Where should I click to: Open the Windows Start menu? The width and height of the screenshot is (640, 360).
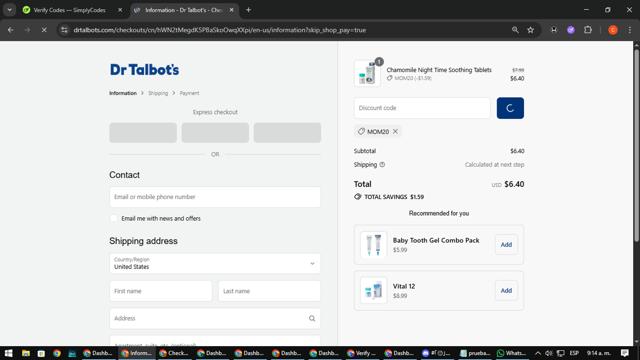click(x=8, y=353)
